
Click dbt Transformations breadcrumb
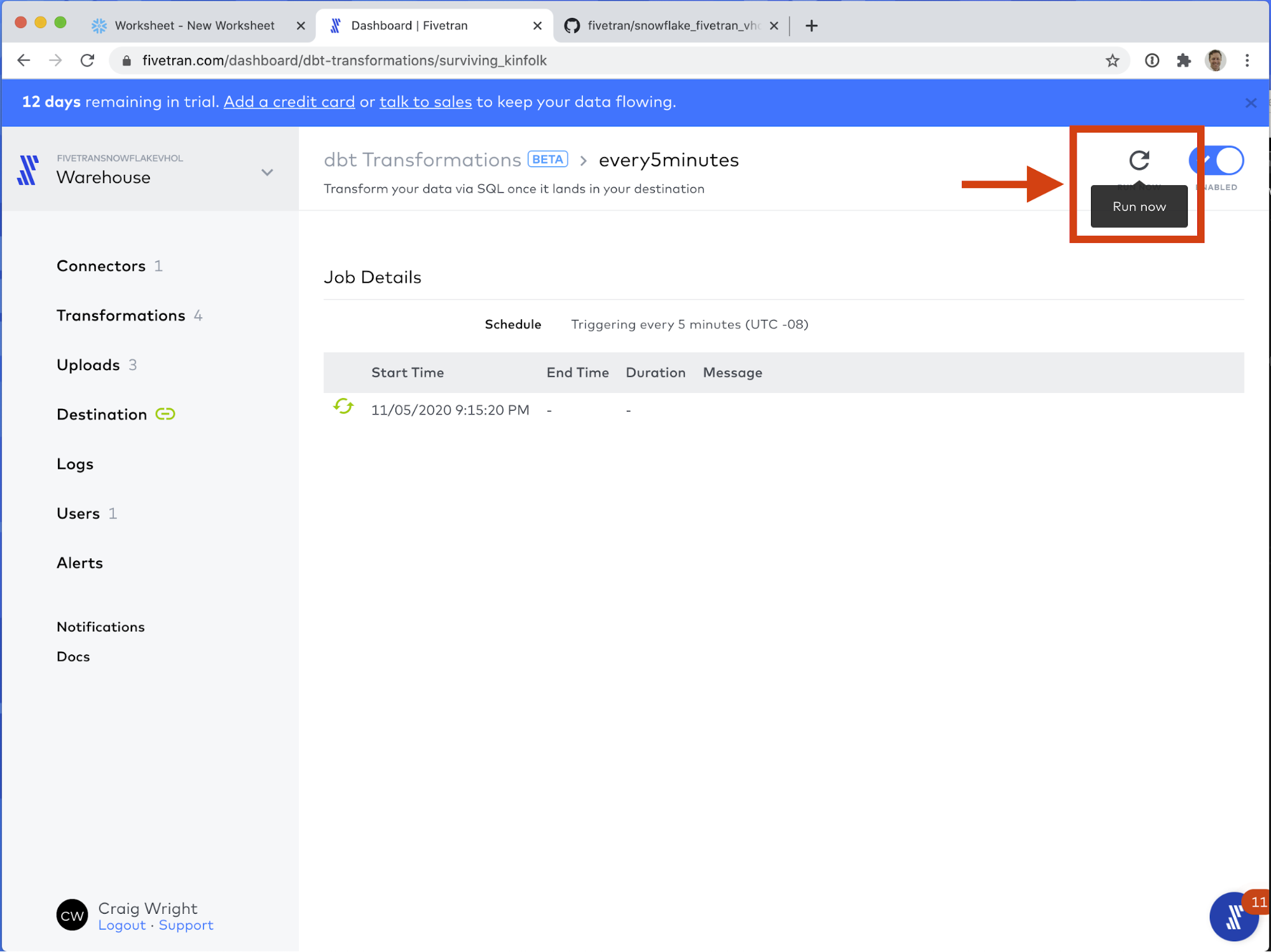click(x=422, y=160)
